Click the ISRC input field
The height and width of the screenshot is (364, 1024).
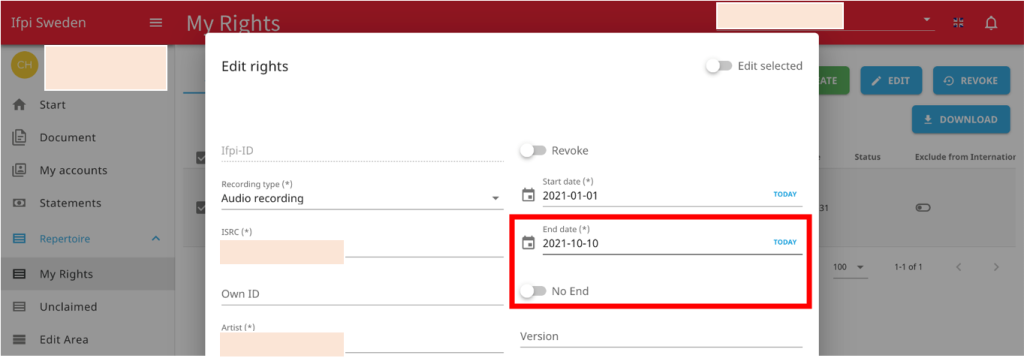362,248
